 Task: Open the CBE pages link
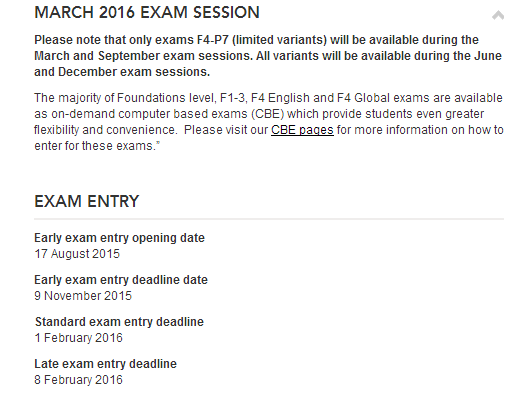click(x=302, y=130)
